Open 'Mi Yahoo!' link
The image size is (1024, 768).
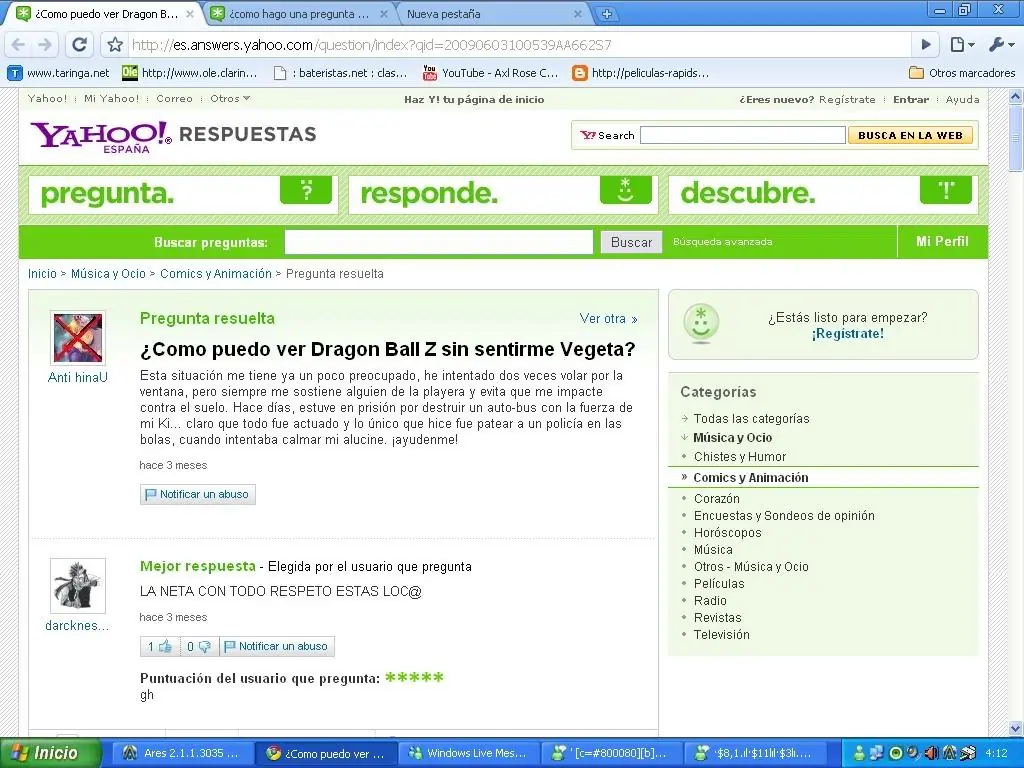pyautogui.click(x=112, y=99)
